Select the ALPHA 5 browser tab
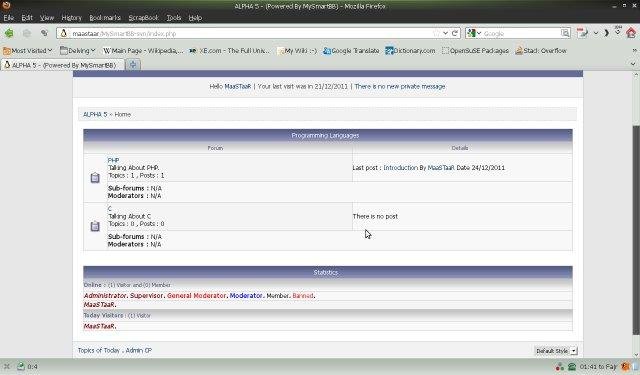This screenshot has height=375, width=640. pos(62,65)
